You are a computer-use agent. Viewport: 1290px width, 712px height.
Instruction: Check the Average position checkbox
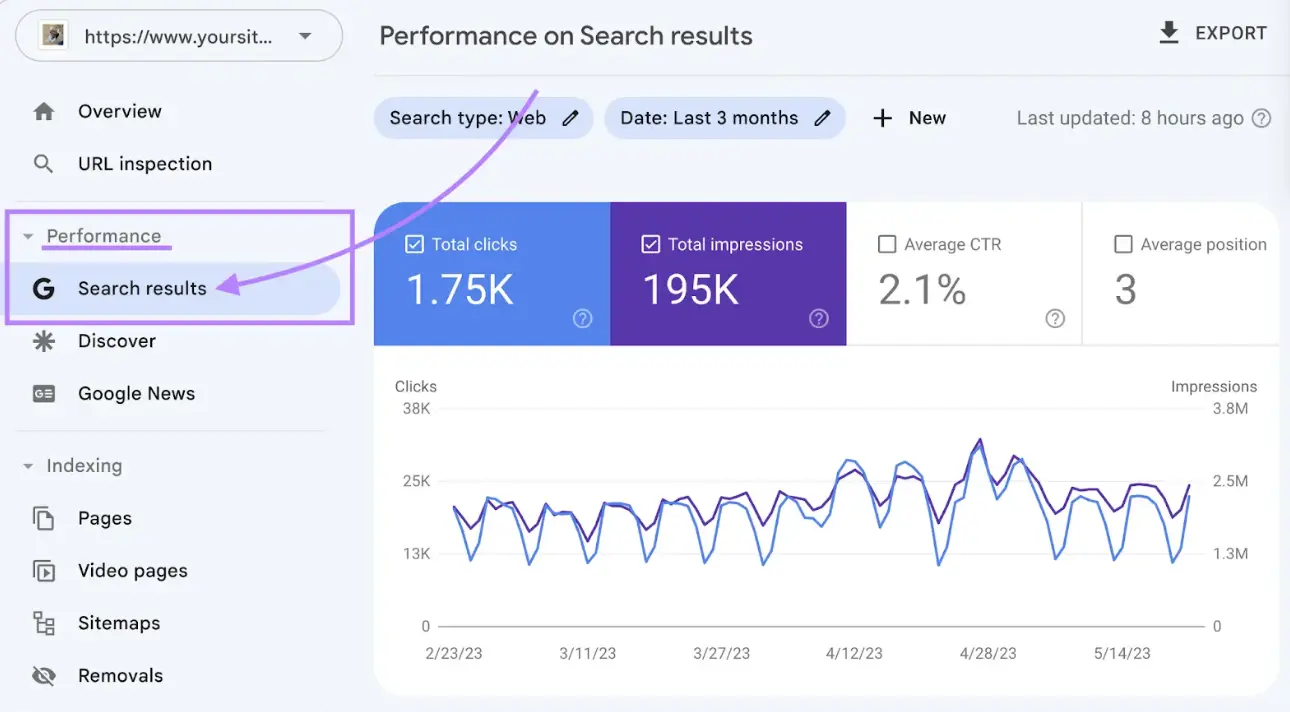1122,243
